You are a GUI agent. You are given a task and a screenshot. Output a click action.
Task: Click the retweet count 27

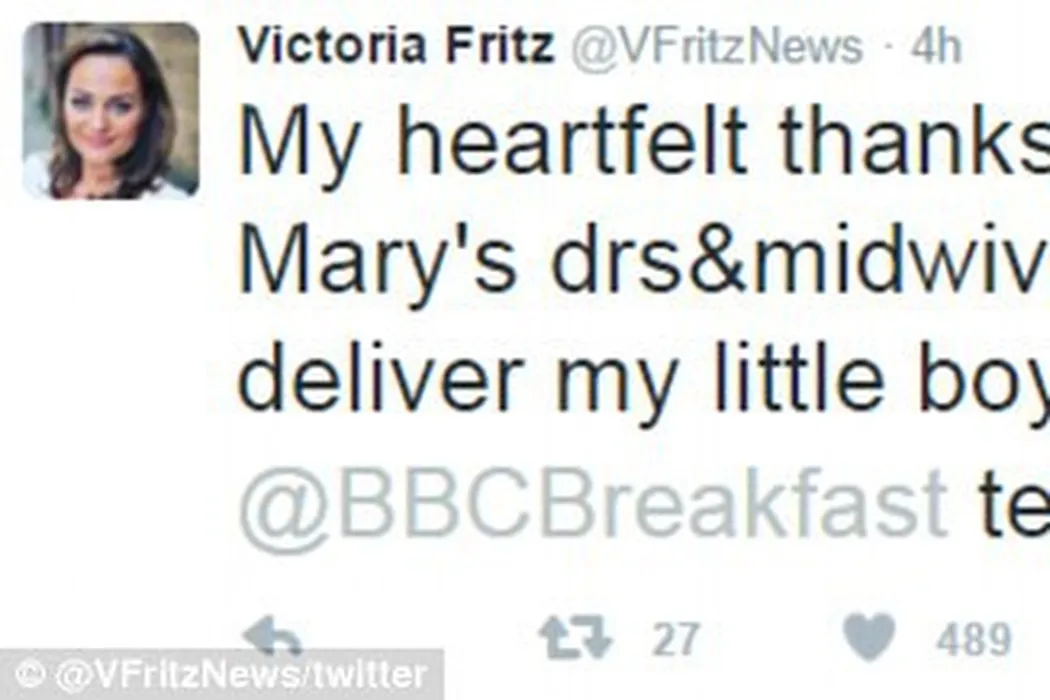coord(677,639)
